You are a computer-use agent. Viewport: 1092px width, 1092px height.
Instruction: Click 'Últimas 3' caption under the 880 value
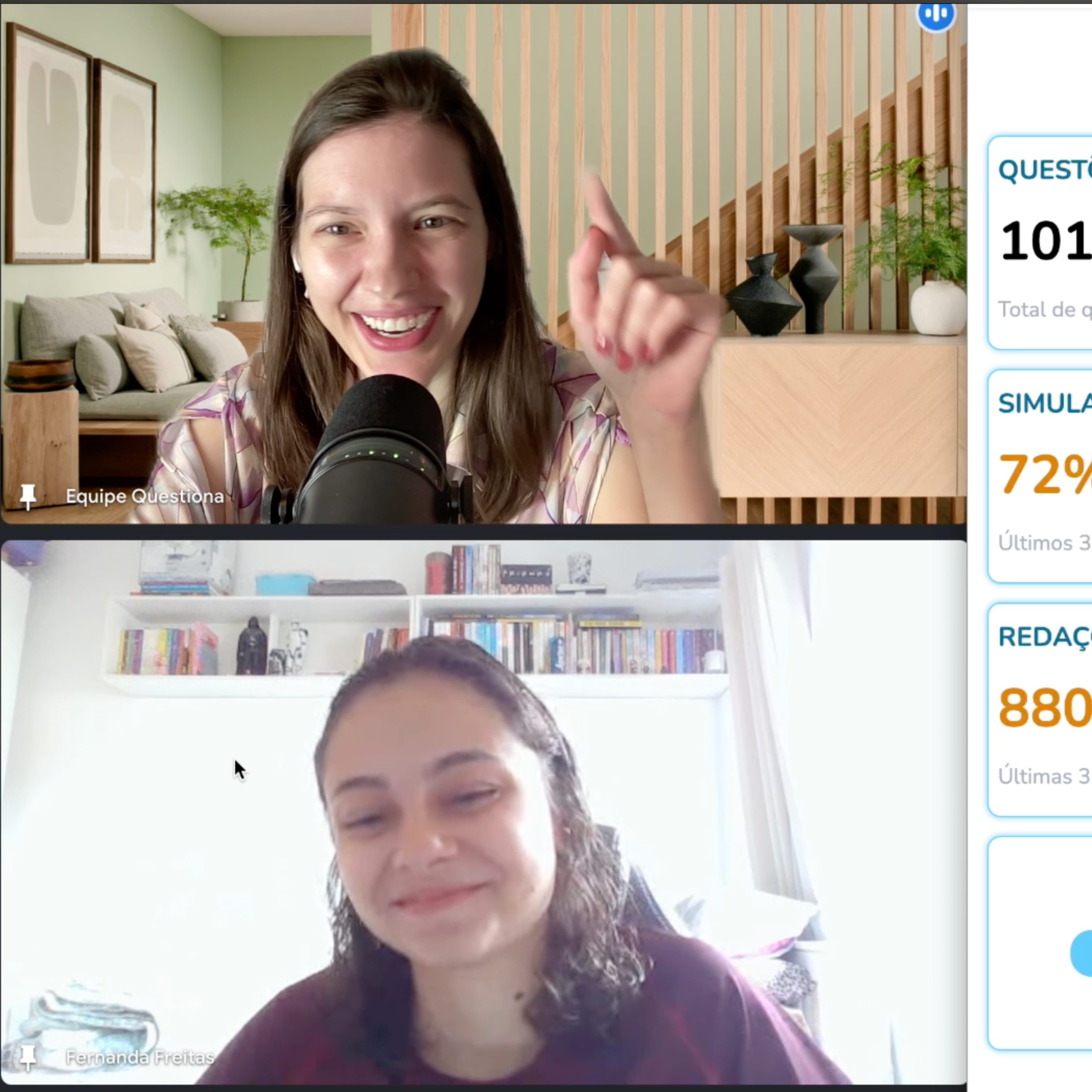pos(1045,777)
